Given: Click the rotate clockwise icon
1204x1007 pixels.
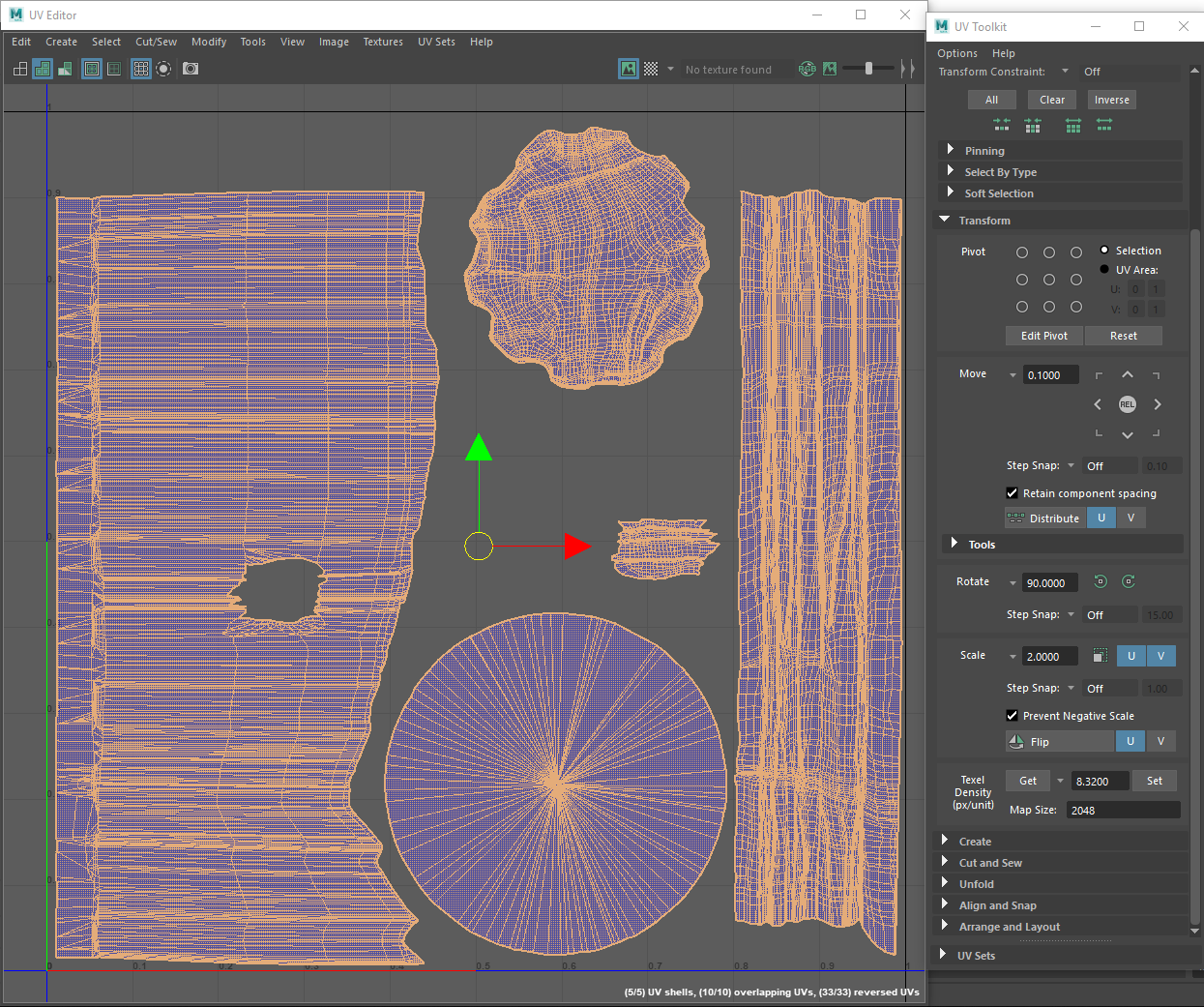Looking at the screenshot, I should 1129,581.
